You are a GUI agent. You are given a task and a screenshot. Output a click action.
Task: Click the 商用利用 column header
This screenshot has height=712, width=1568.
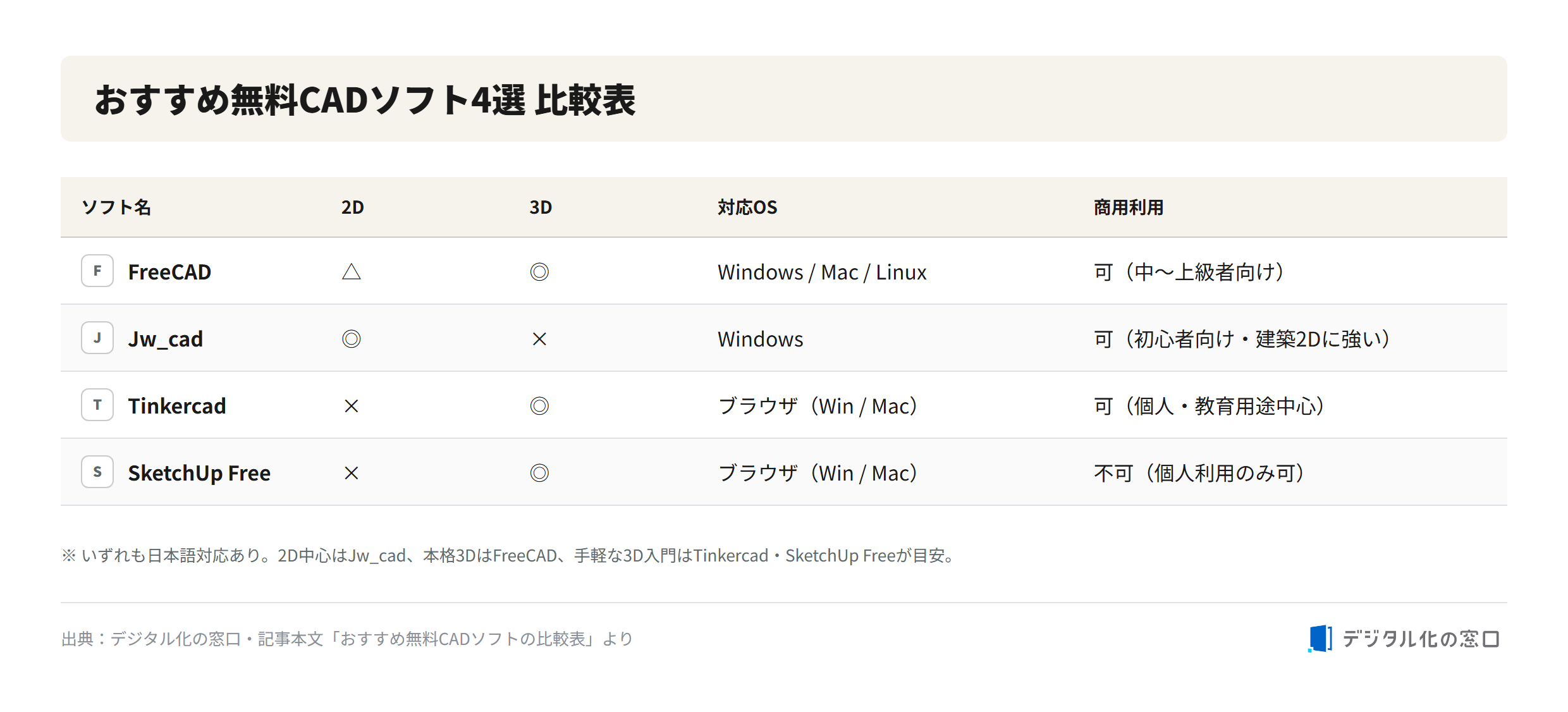click(1129, 207)
